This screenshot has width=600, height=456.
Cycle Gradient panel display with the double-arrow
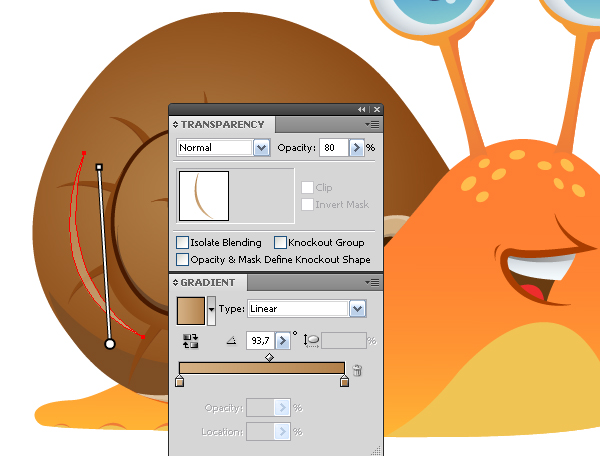175,283
